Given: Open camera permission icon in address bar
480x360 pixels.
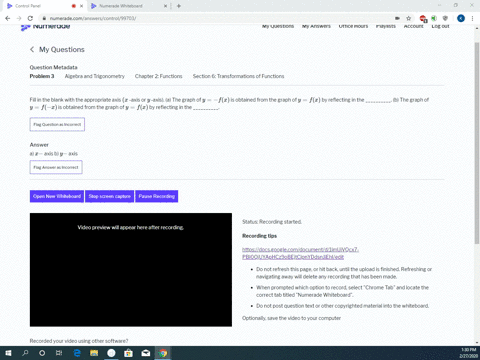Looking at the screenshot, I should click(397, 18).
